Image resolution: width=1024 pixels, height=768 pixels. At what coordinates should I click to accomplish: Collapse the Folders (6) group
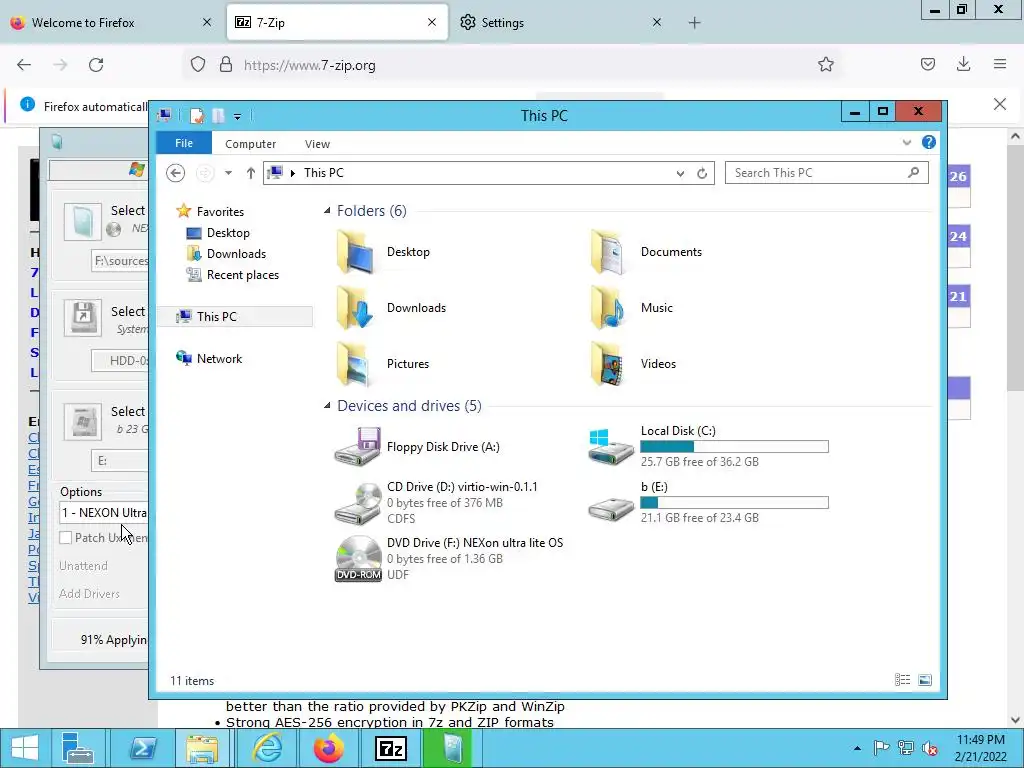(327, 210)
